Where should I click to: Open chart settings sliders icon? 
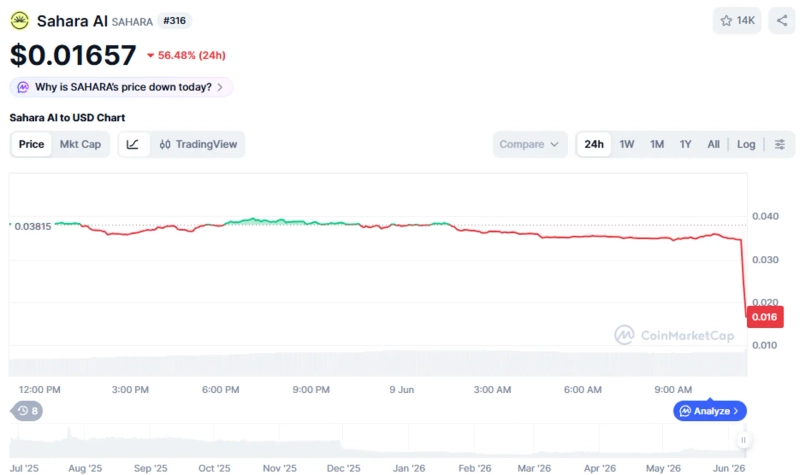tap(780, 144)
